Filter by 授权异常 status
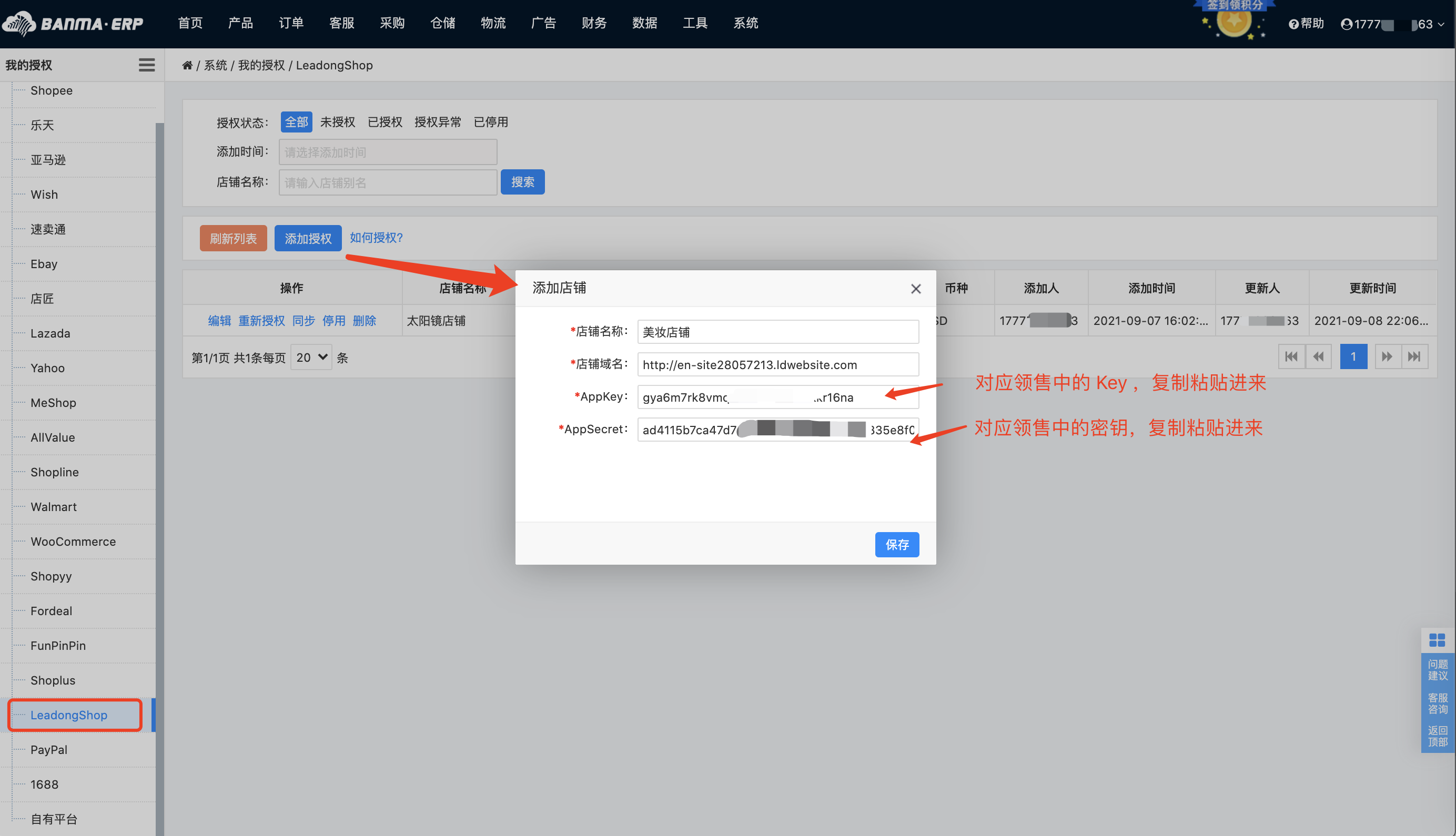Screen dimensions: 1456x836 coord(438,122)
